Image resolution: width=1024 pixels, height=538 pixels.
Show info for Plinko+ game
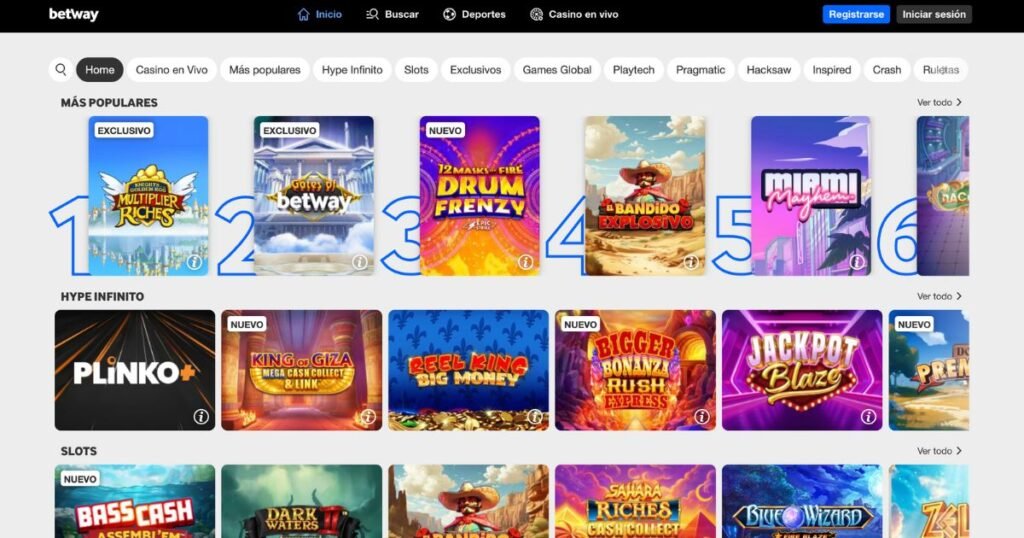tap(200, 416)
